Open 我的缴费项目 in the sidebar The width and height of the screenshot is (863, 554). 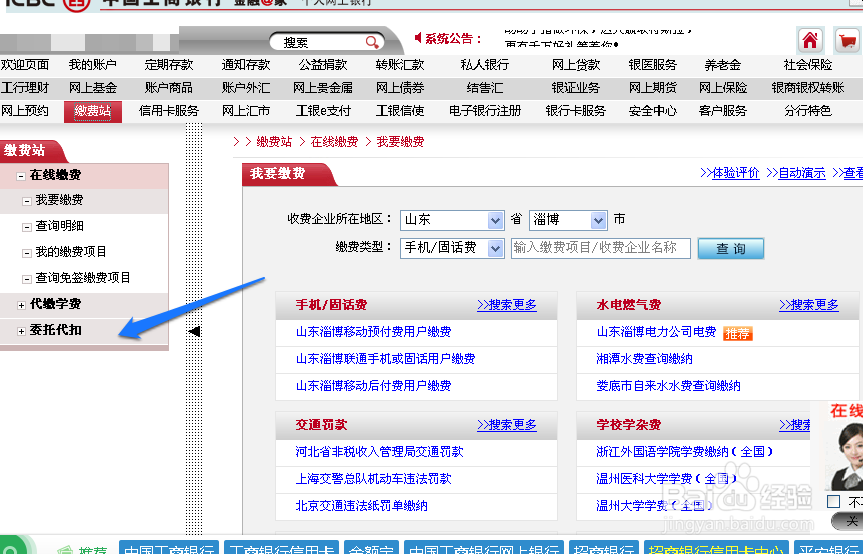point(70,252)
